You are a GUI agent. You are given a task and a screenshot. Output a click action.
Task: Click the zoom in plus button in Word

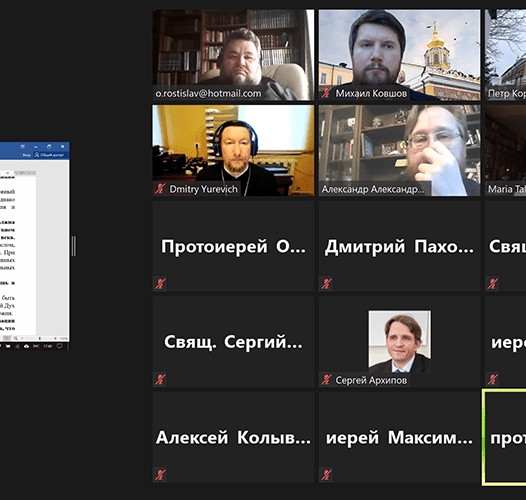click(x=55, y=338)
